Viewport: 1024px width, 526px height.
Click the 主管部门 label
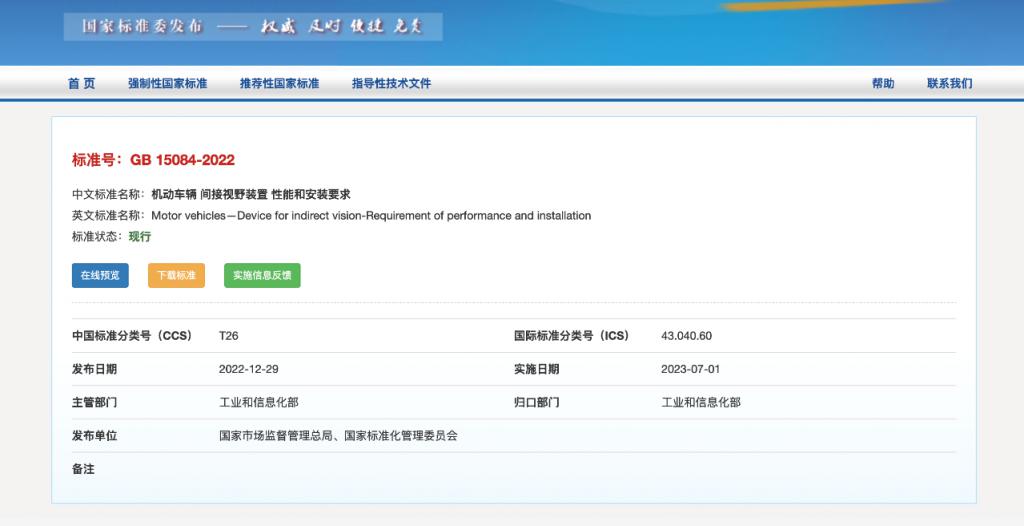[94, 403]
